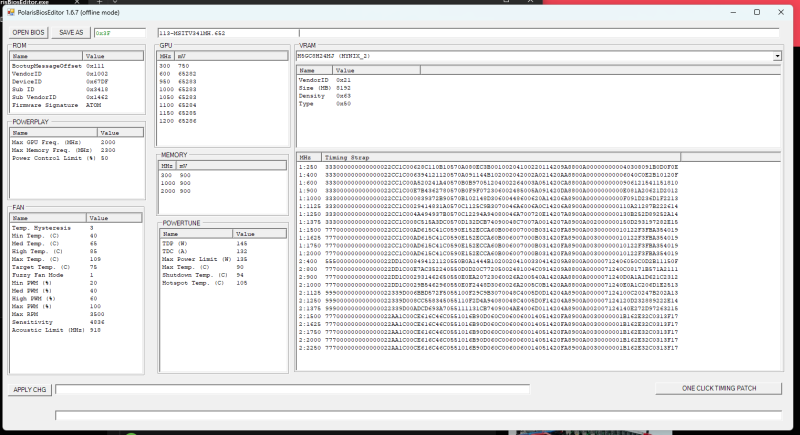Select the Power Control Limit (%) row
The image size is (800, 435).
[x=77, y=158]
